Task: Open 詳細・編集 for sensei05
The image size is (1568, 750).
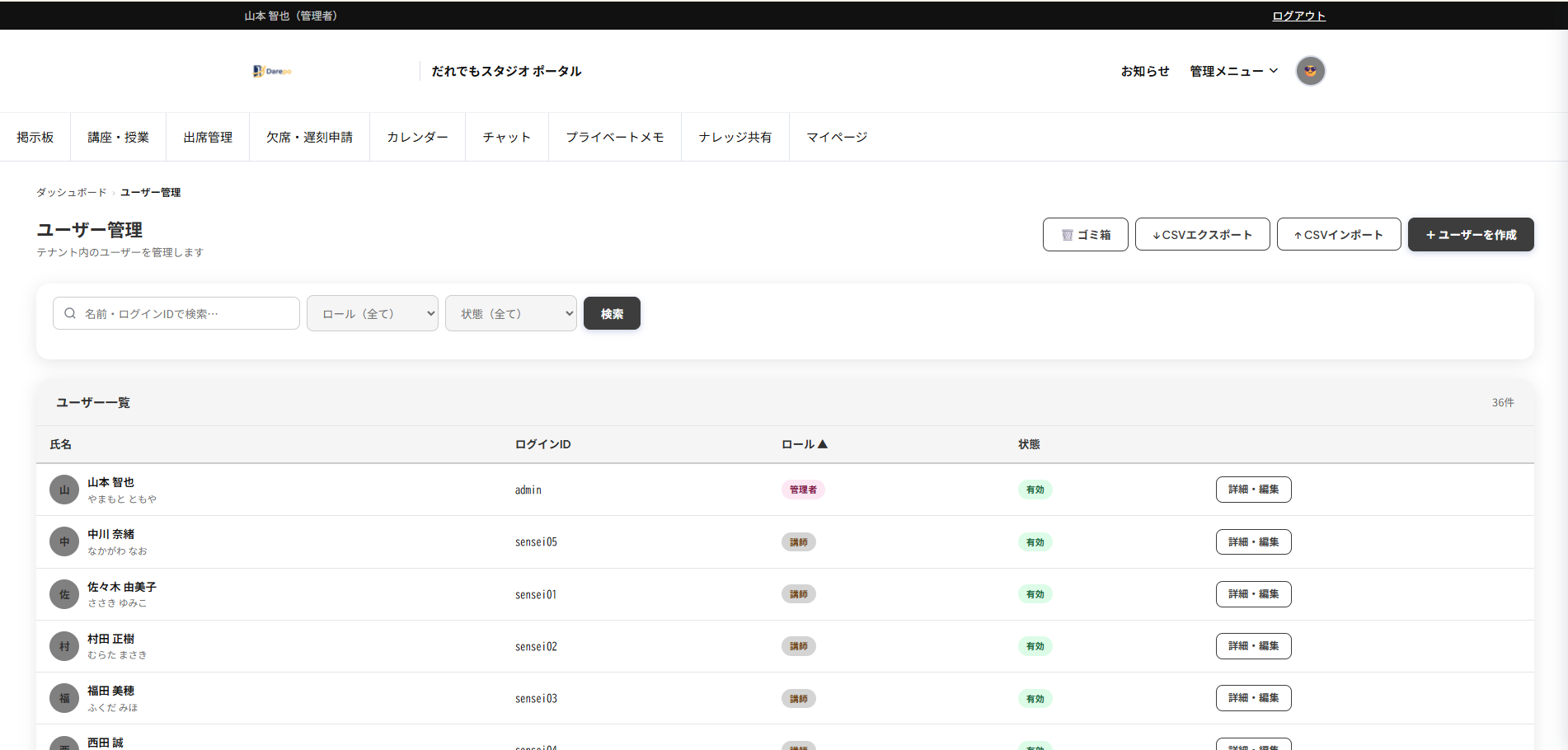Action: coord(1253,541)
